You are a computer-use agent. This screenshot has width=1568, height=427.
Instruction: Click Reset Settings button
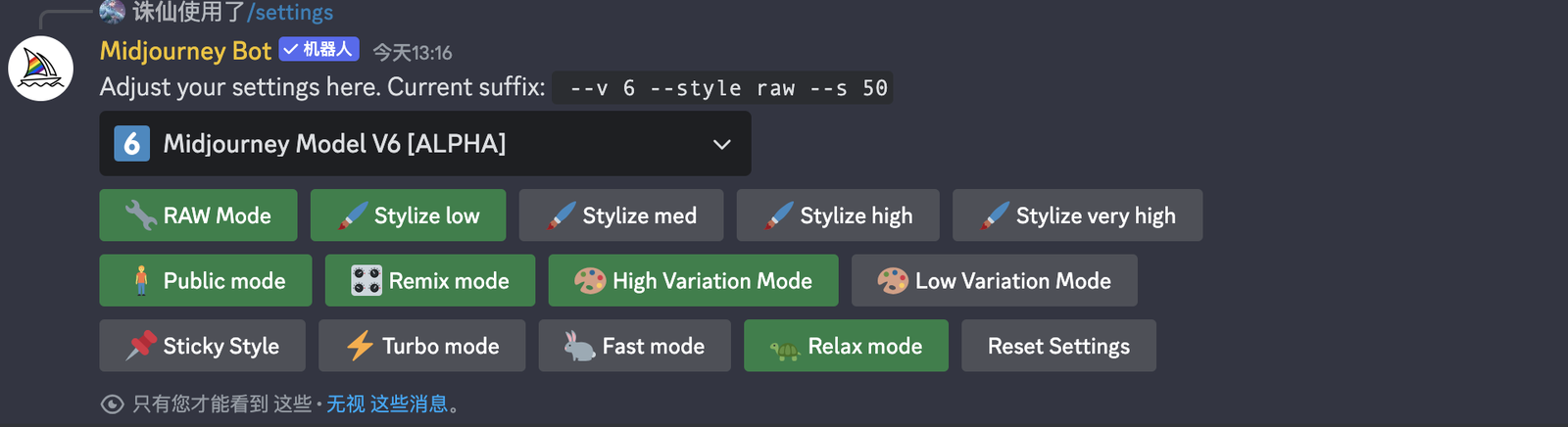[1058, 346]
